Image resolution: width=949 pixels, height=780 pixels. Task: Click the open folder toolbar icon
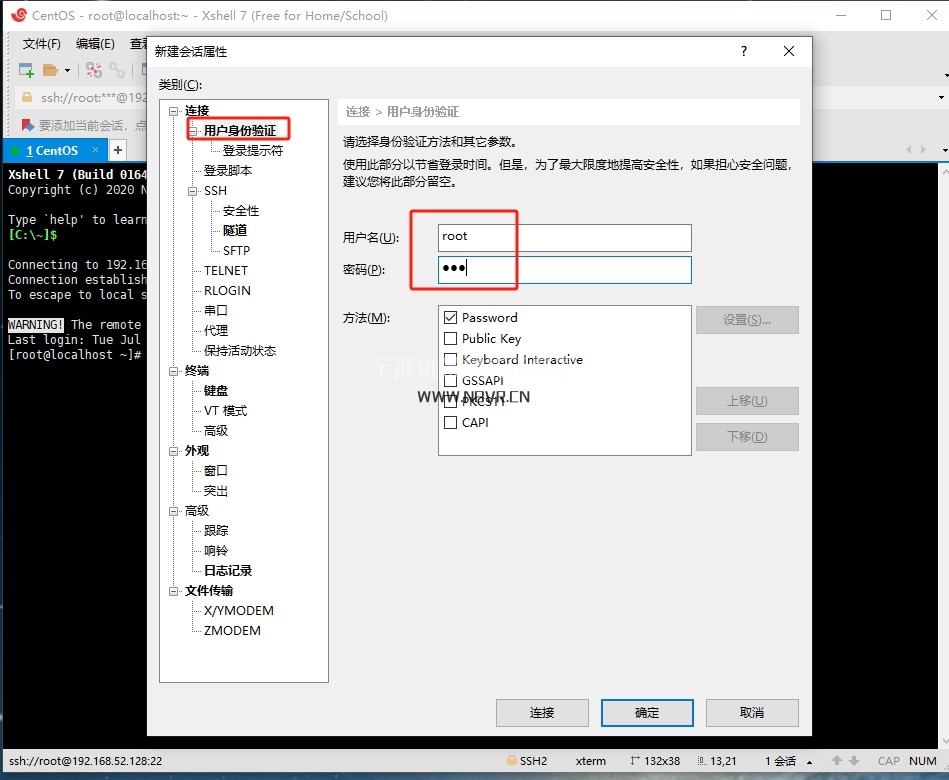[x=51, y=70]
